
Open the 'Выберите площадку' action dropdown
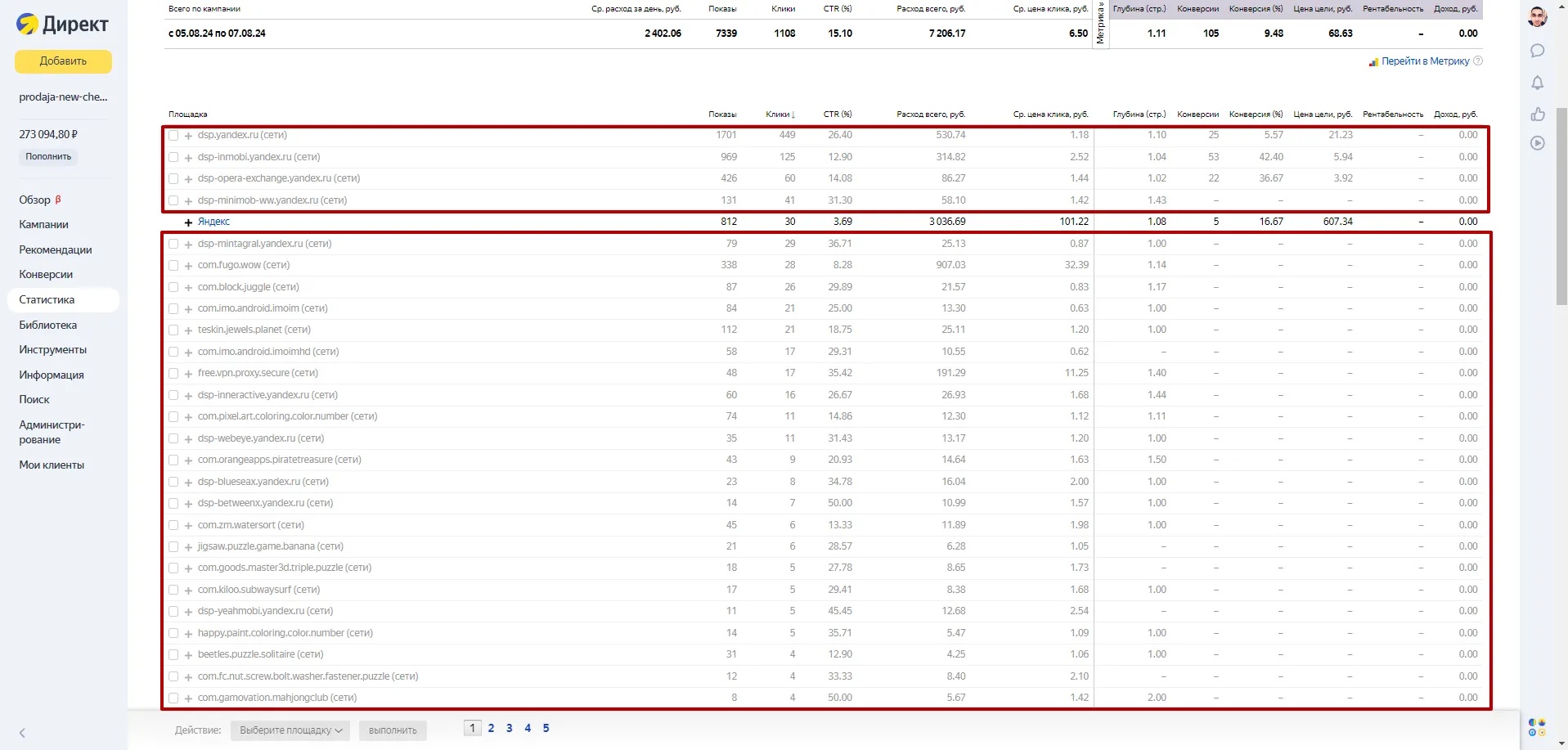point(290,730)
